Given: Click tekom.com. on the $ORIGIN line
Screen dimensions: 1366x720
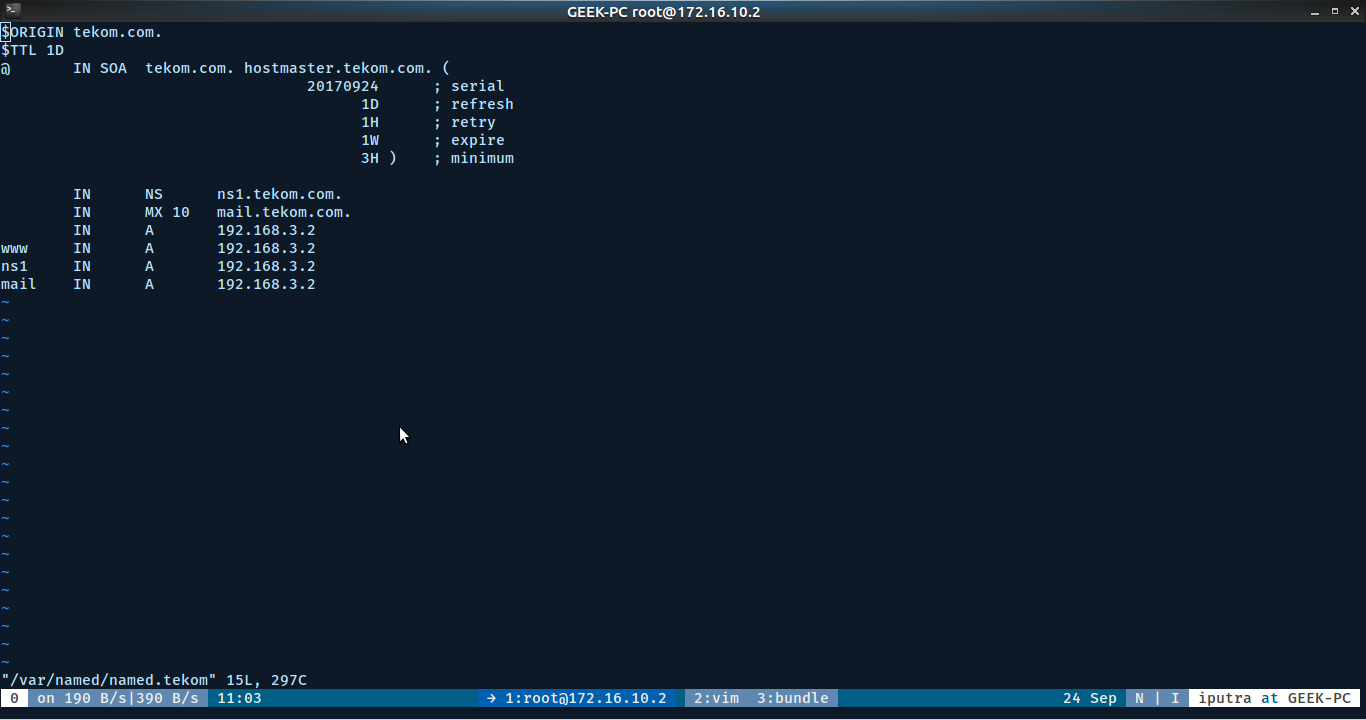Looking at the screenshot, I should click(x=118, y=32).
